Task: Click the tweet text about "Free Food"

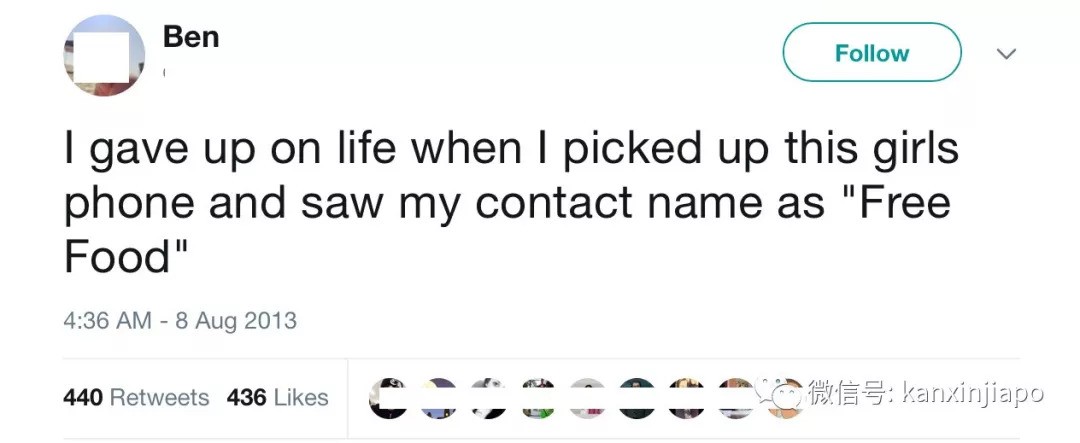Action: coord(510,203)
